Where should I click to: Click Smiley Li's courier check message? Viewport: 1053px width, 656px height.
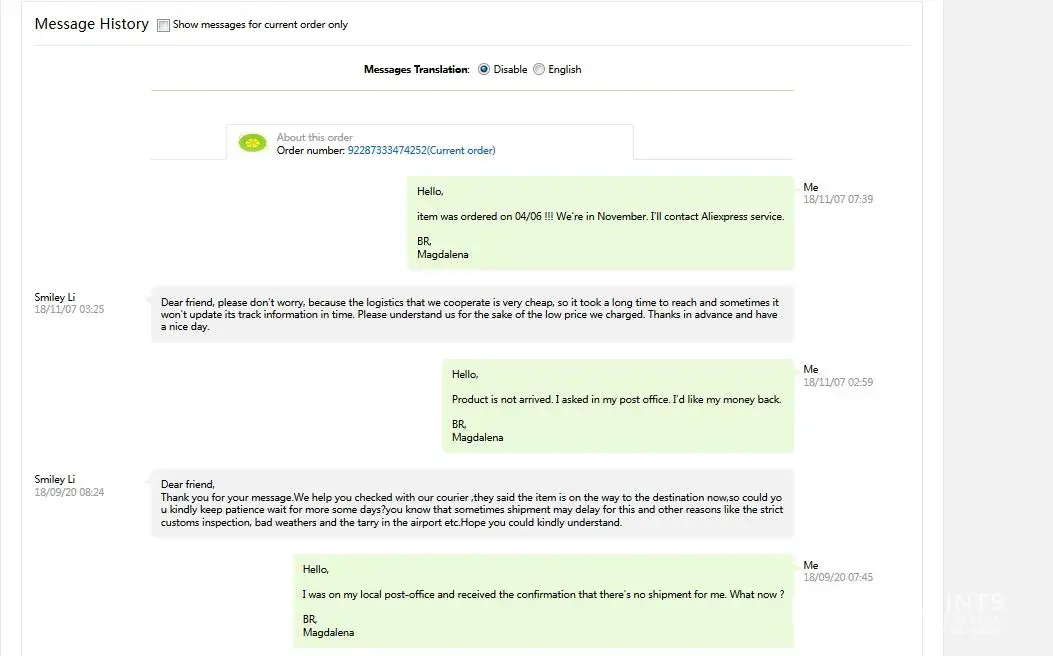(x=472, y=503)
